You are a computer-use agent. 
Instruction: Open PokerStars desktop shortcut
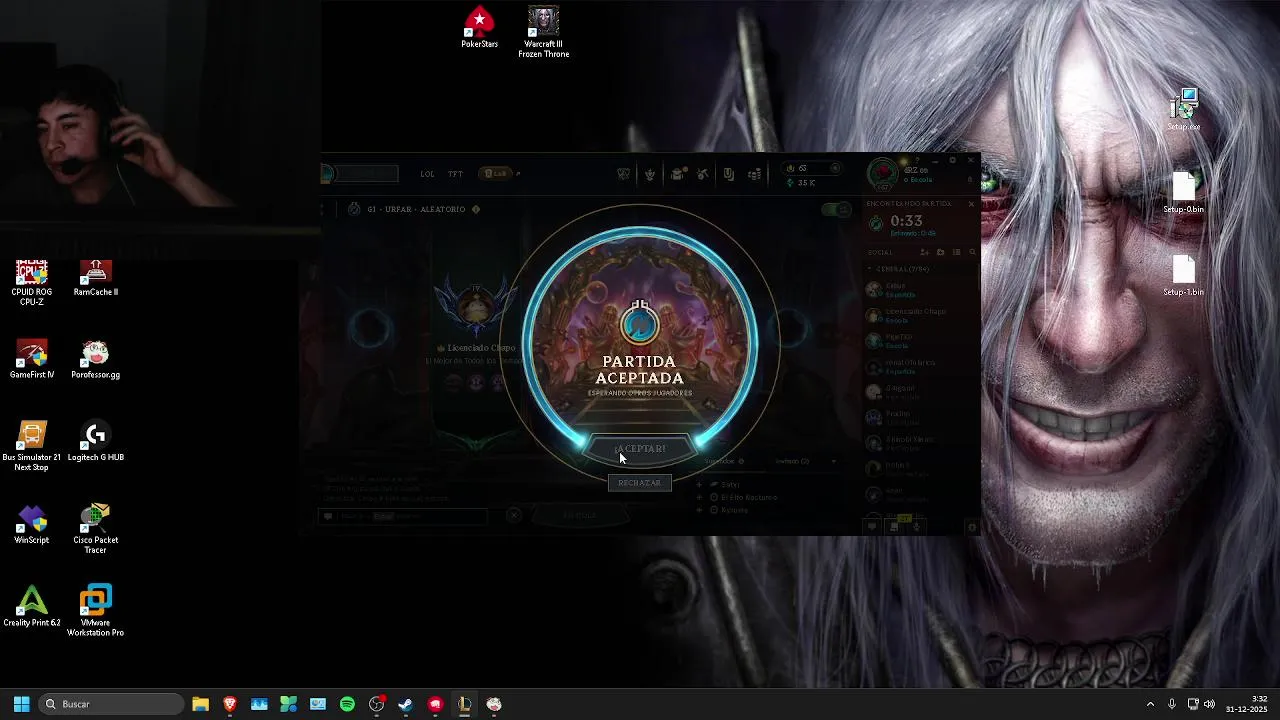pyautogui.click(x=479, y=28)
